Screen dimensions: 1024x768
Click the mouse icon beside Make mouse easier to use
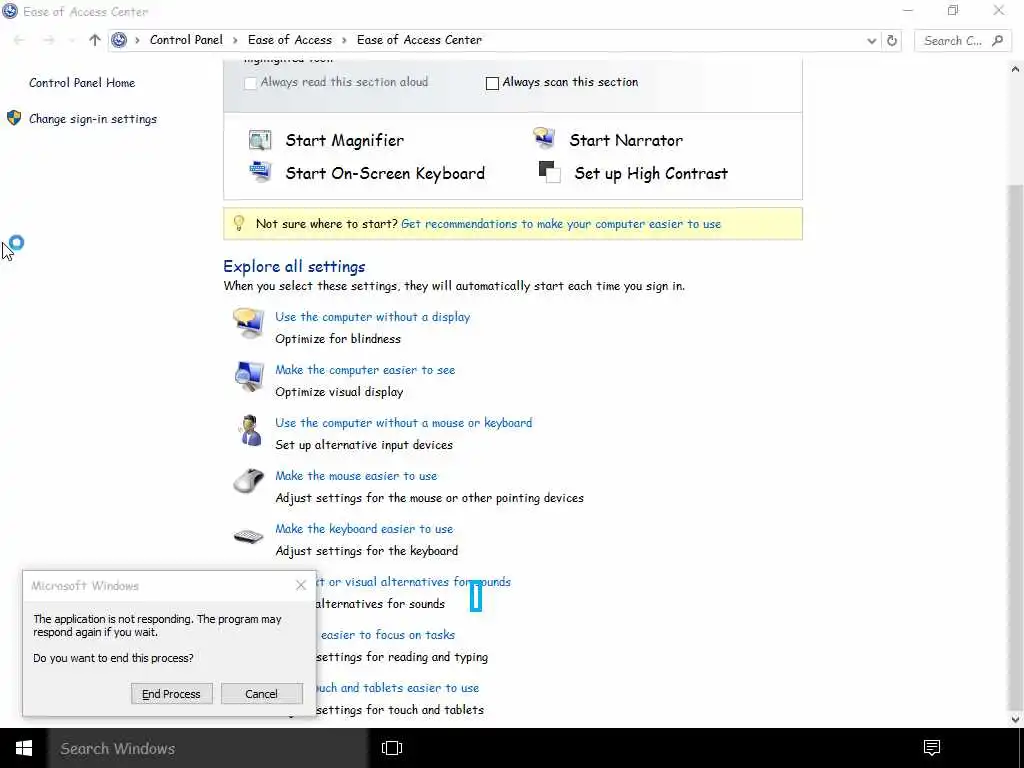[x=248, y=481]
